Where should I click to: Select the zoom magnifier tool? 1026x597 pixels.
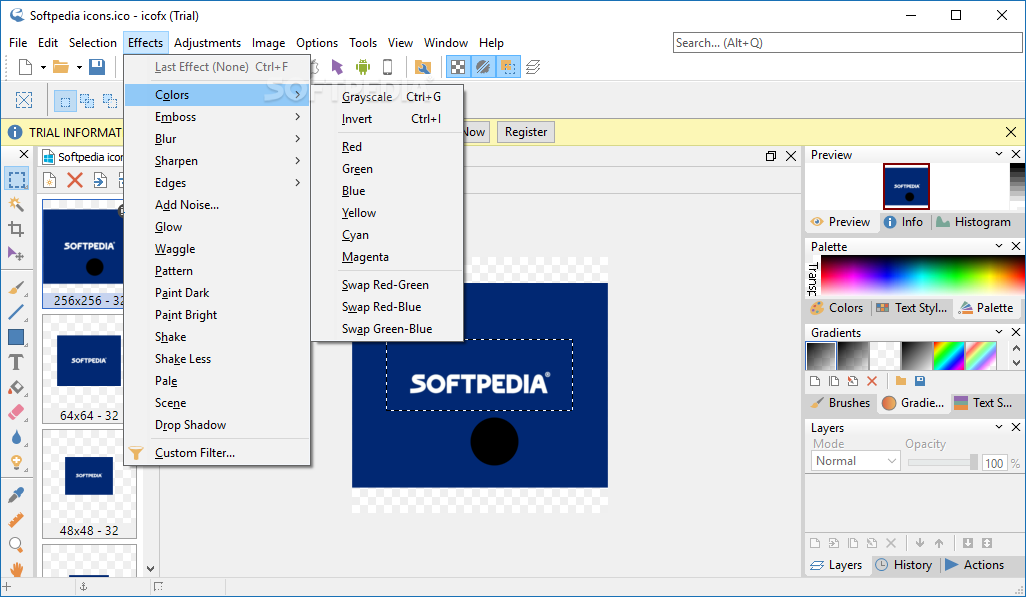[16, 545]
